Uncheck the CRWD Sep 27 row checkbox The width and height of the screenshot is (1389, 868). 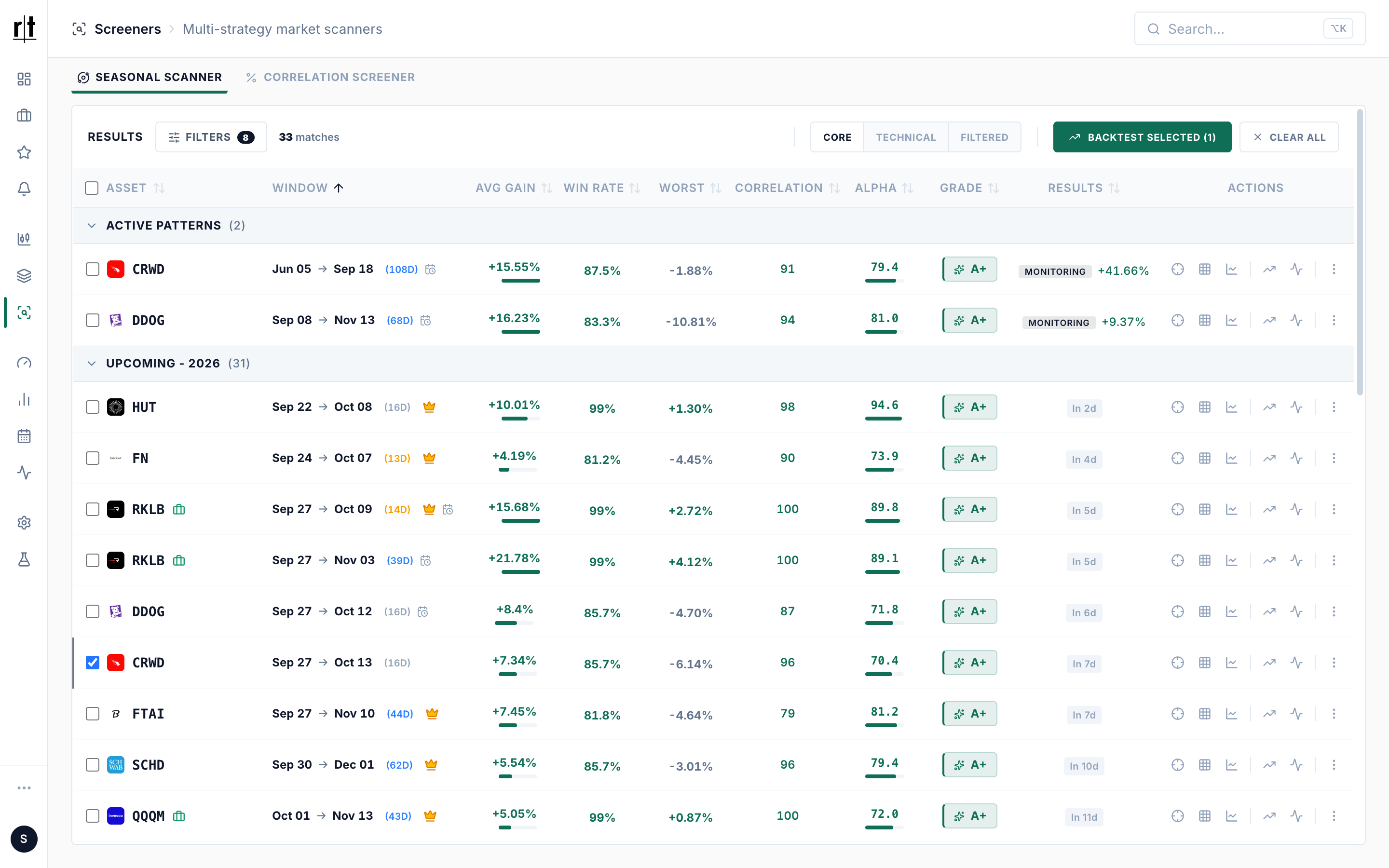tap(93, 663)
